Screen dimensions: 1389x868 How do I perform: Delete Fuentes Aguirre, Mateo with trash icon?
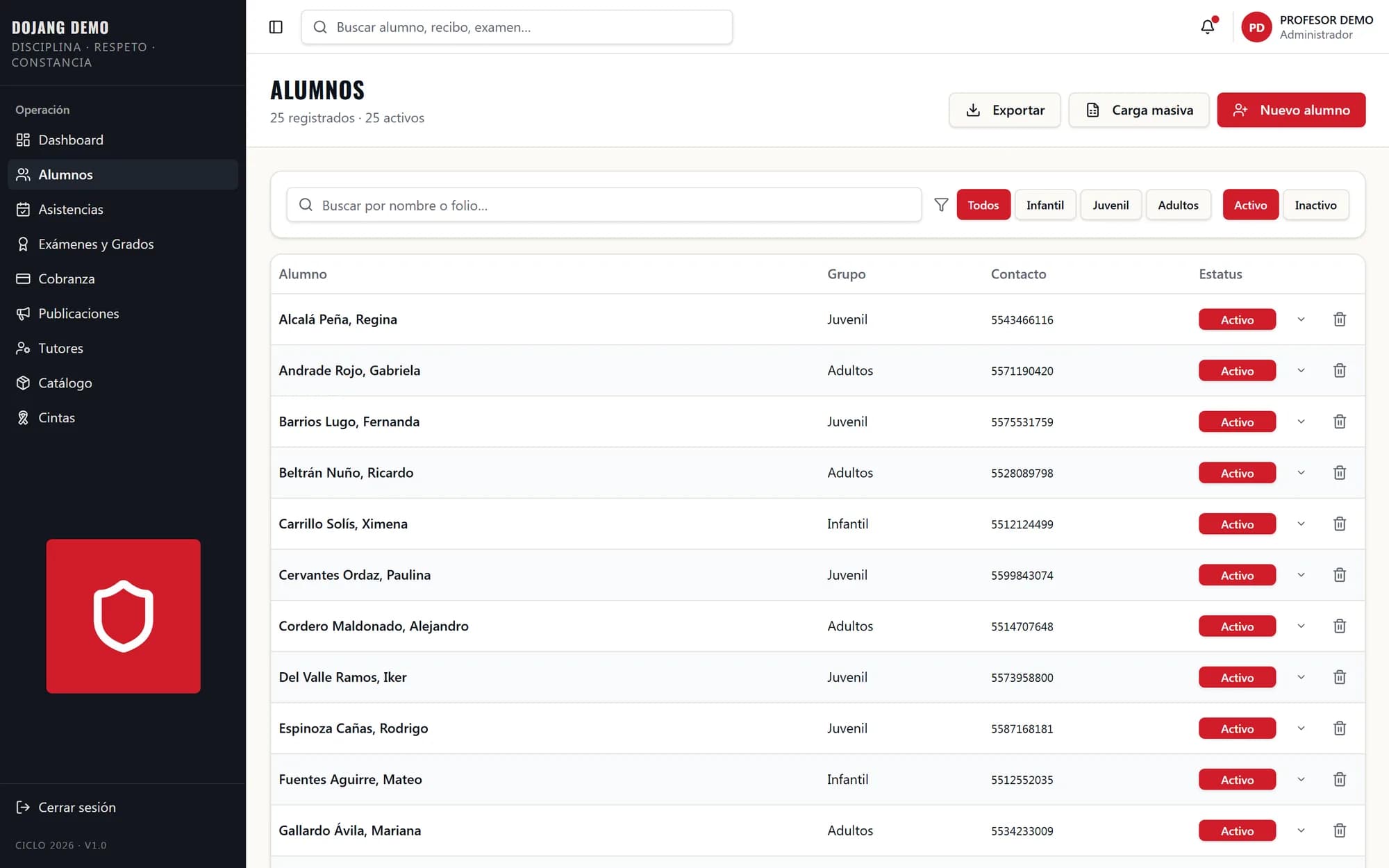(x=1340, y=780)
